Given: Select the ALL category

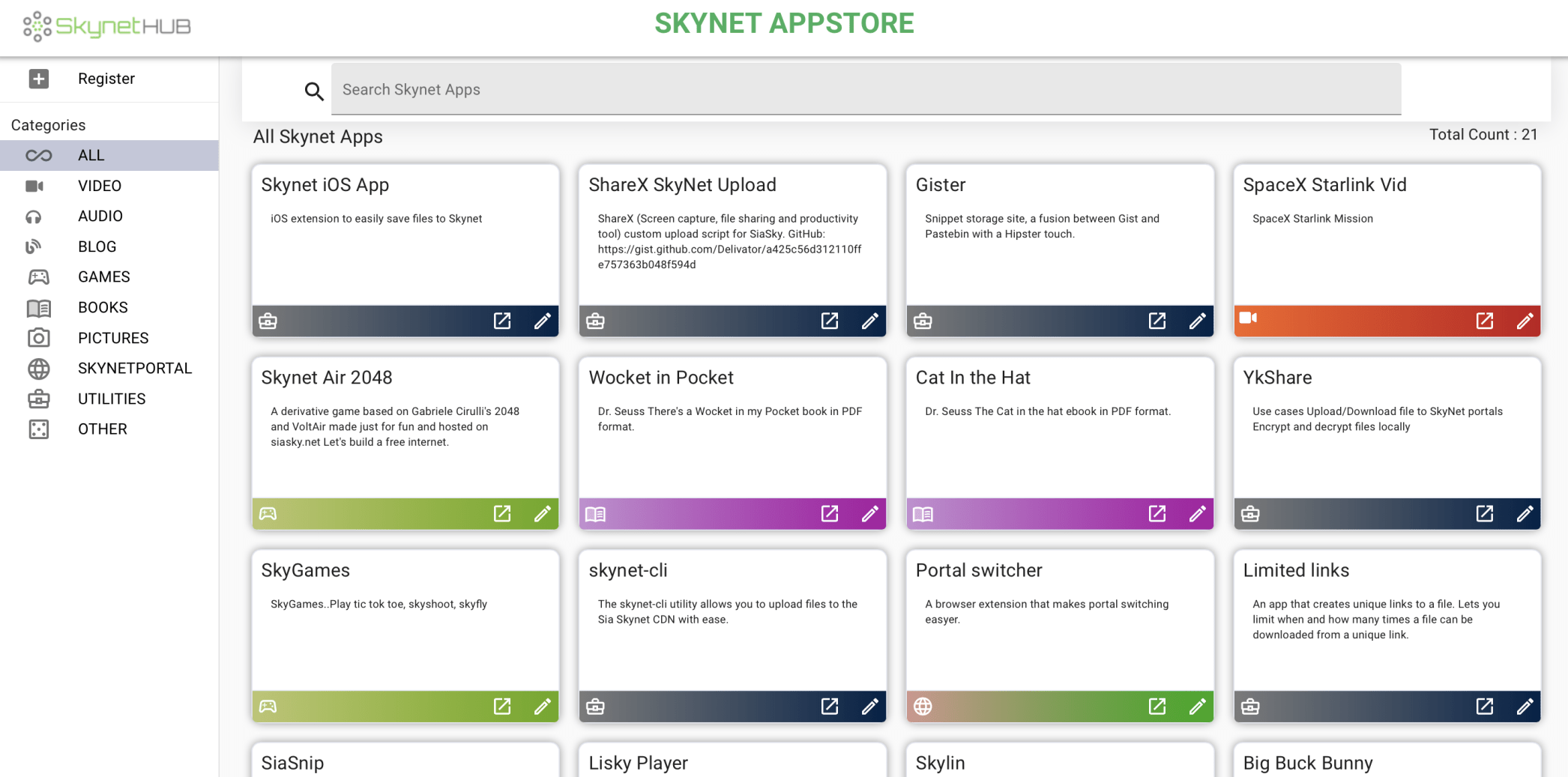Looking at the screenshot, I should point(91,155).
